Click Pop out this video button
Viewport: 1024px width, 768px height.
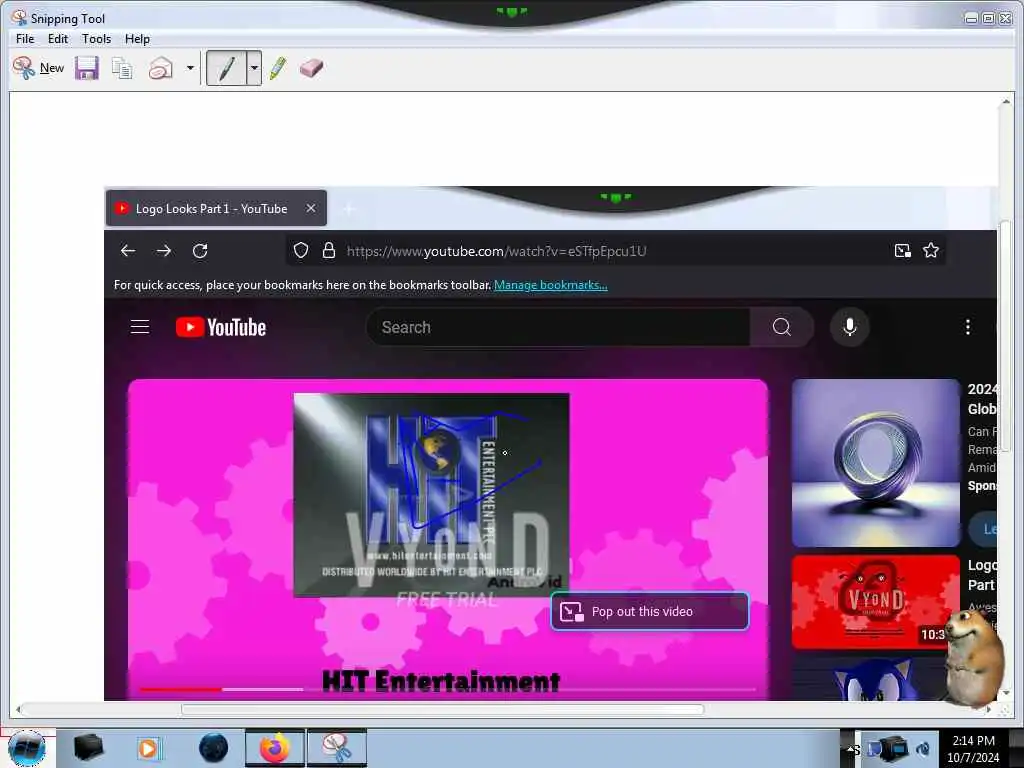tap(650, 611)
